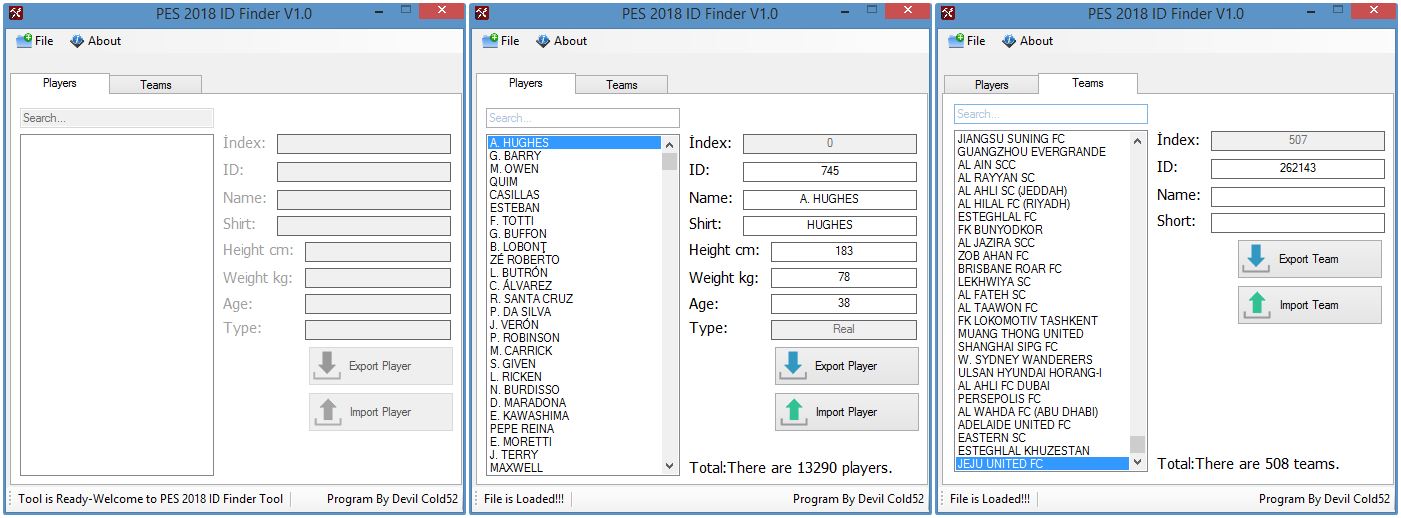Viewport: 1401px width, 518px height.
Task: Click scroll-down arrow of teams list
Action: [1137, 463]
